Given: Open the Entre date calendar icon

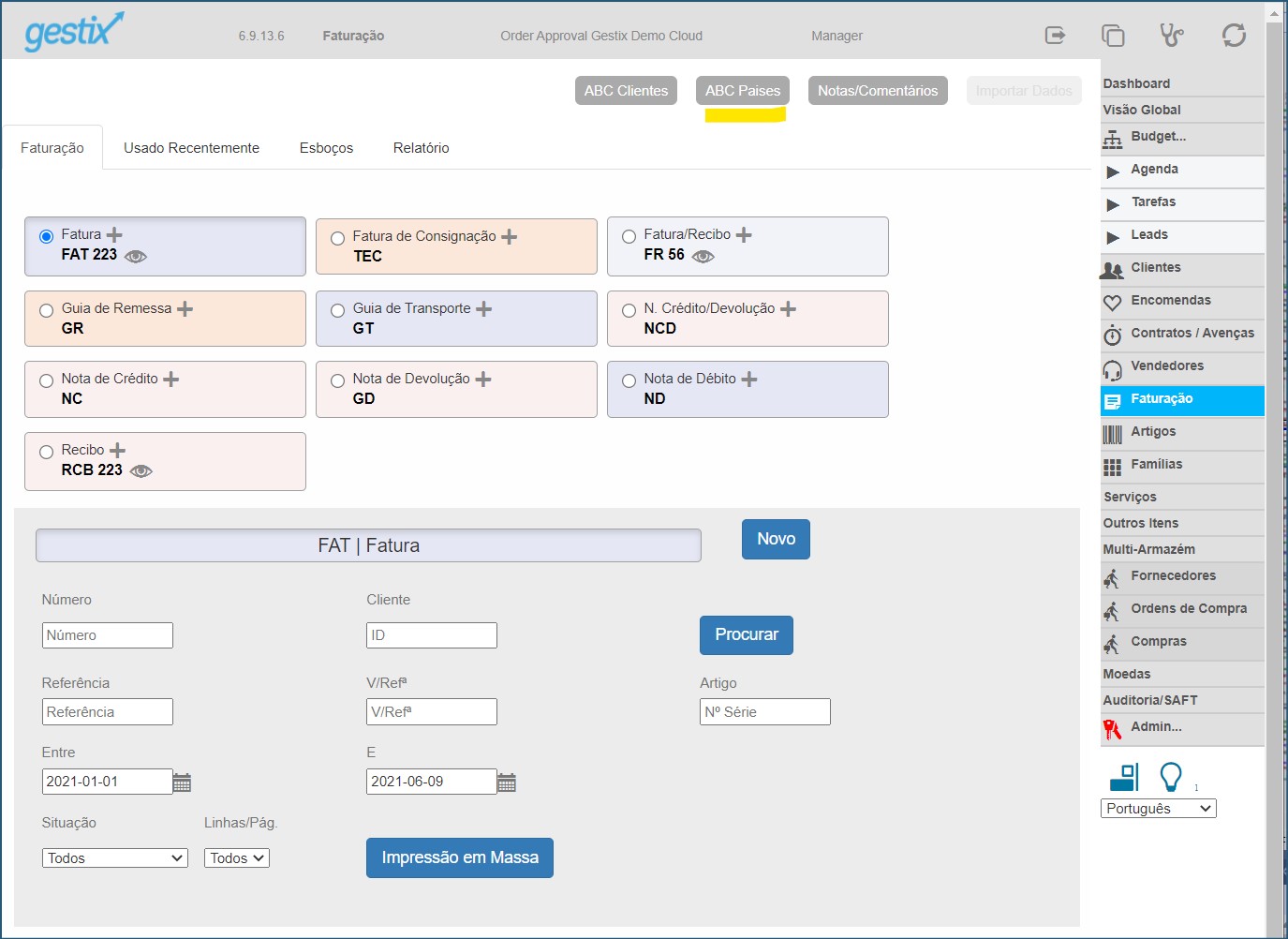Looking at the screenshot, I should (182, 782).
